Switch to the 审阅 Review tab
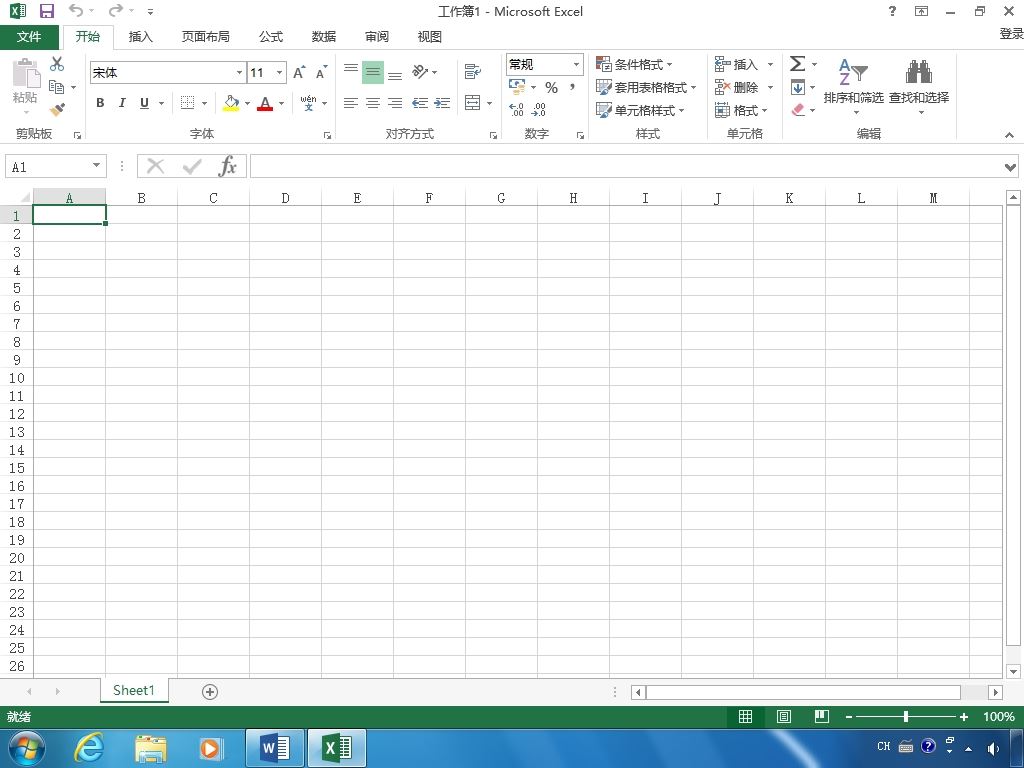 (x=377, y=37)
